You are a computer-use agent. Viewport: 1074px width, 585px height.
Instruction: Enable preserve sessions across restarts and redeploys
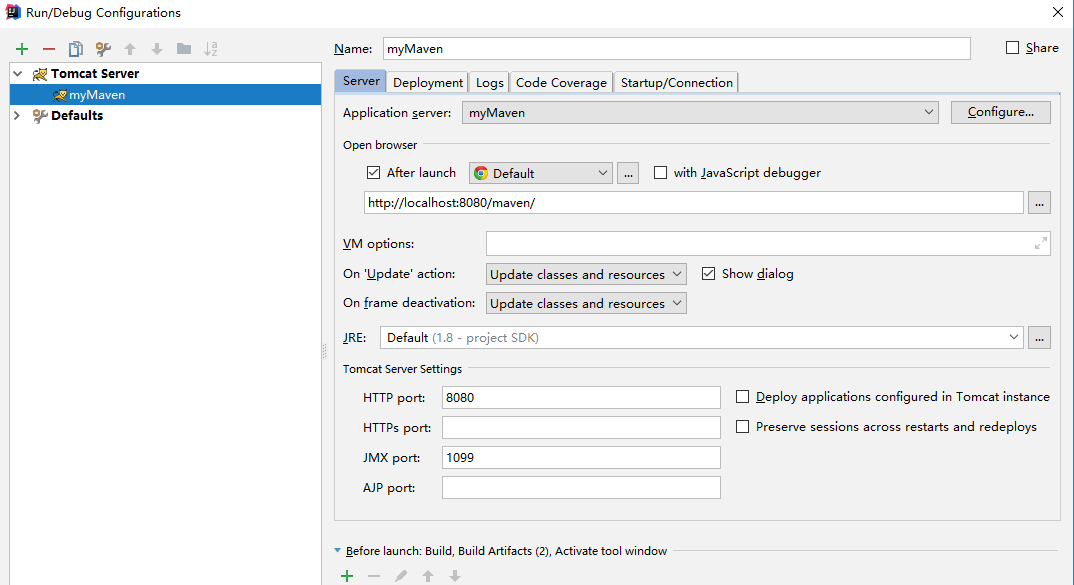742,427
